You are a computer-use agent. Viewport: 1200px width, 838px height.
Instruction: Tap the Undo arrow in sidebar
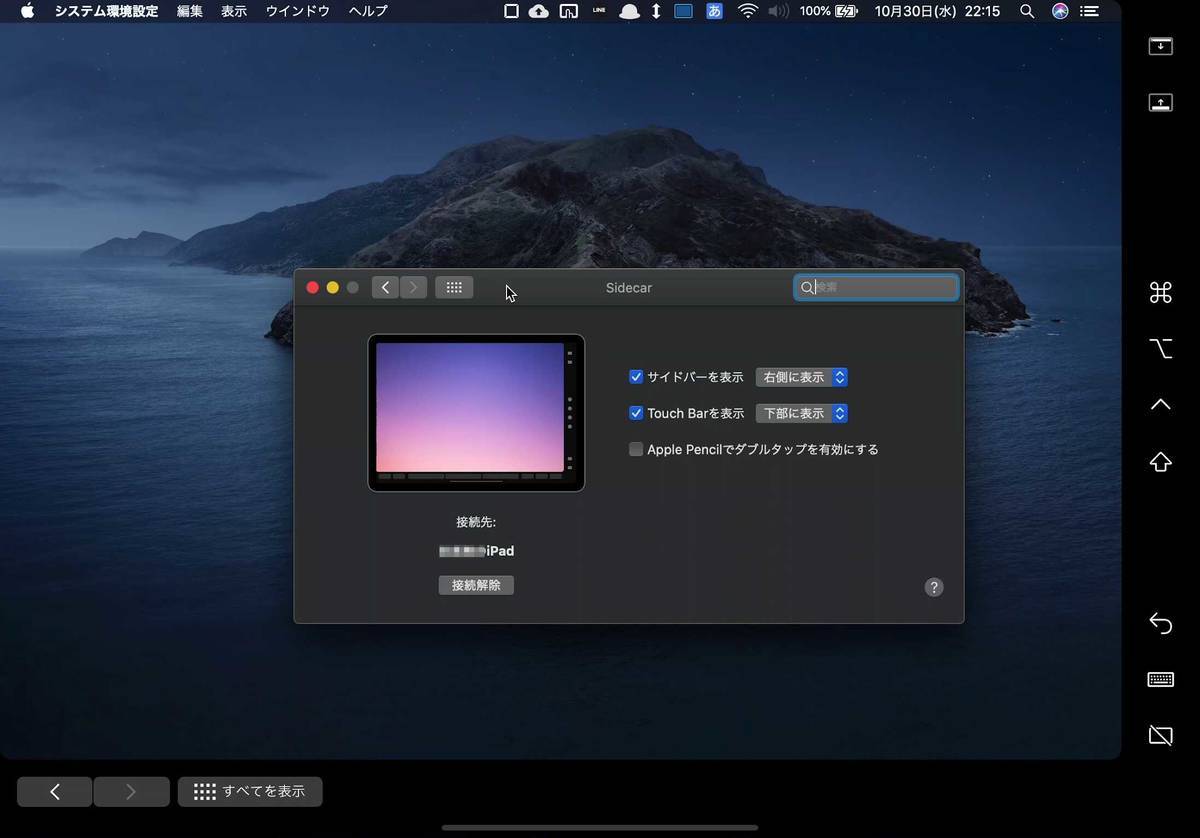point(1160,623)
